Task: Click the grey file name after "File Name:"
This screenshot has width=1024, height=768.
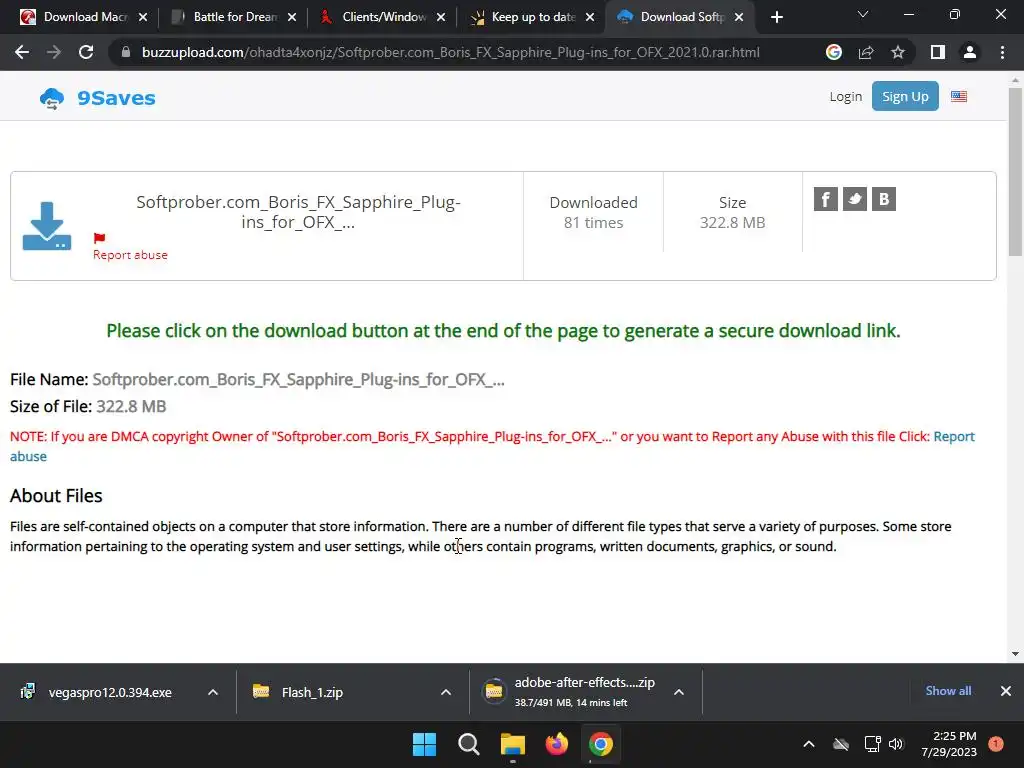Action: pyautogui.click(x=298, y=379)
